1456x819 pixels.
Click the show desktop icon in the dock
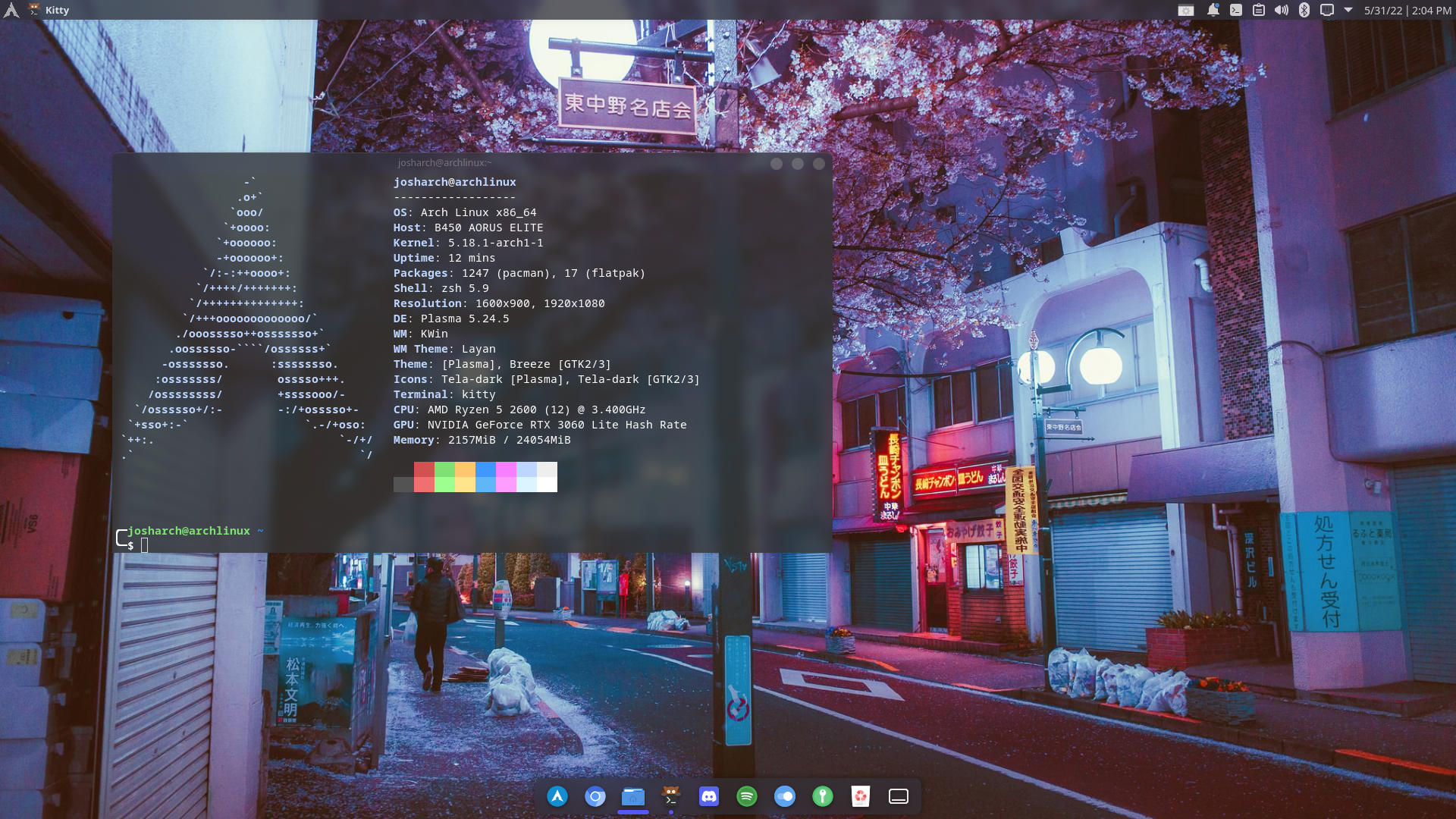coord(899,796)
